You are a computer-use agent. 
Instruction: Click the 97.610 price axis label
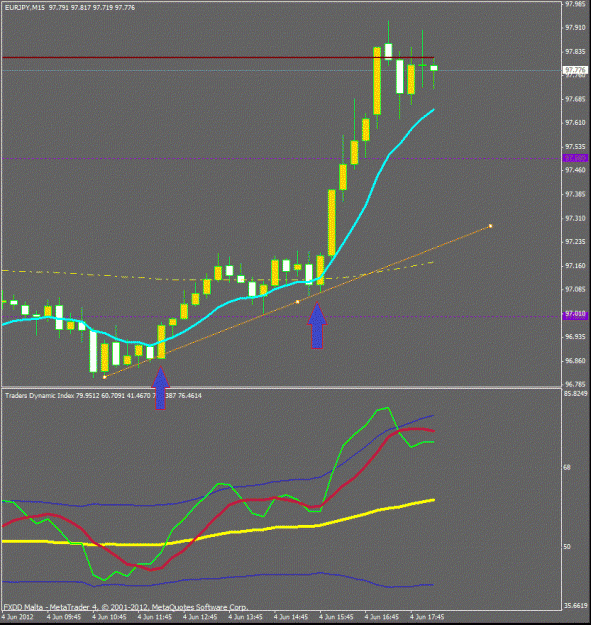(x=575, y=122)
